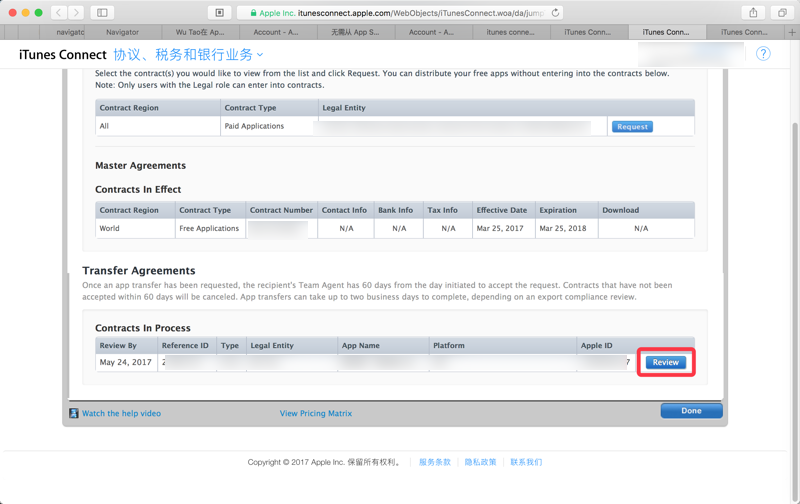Switch to the Wu Tao在 Ap... tab
Viewport: 800px width, 504px height.
point(200,32)
